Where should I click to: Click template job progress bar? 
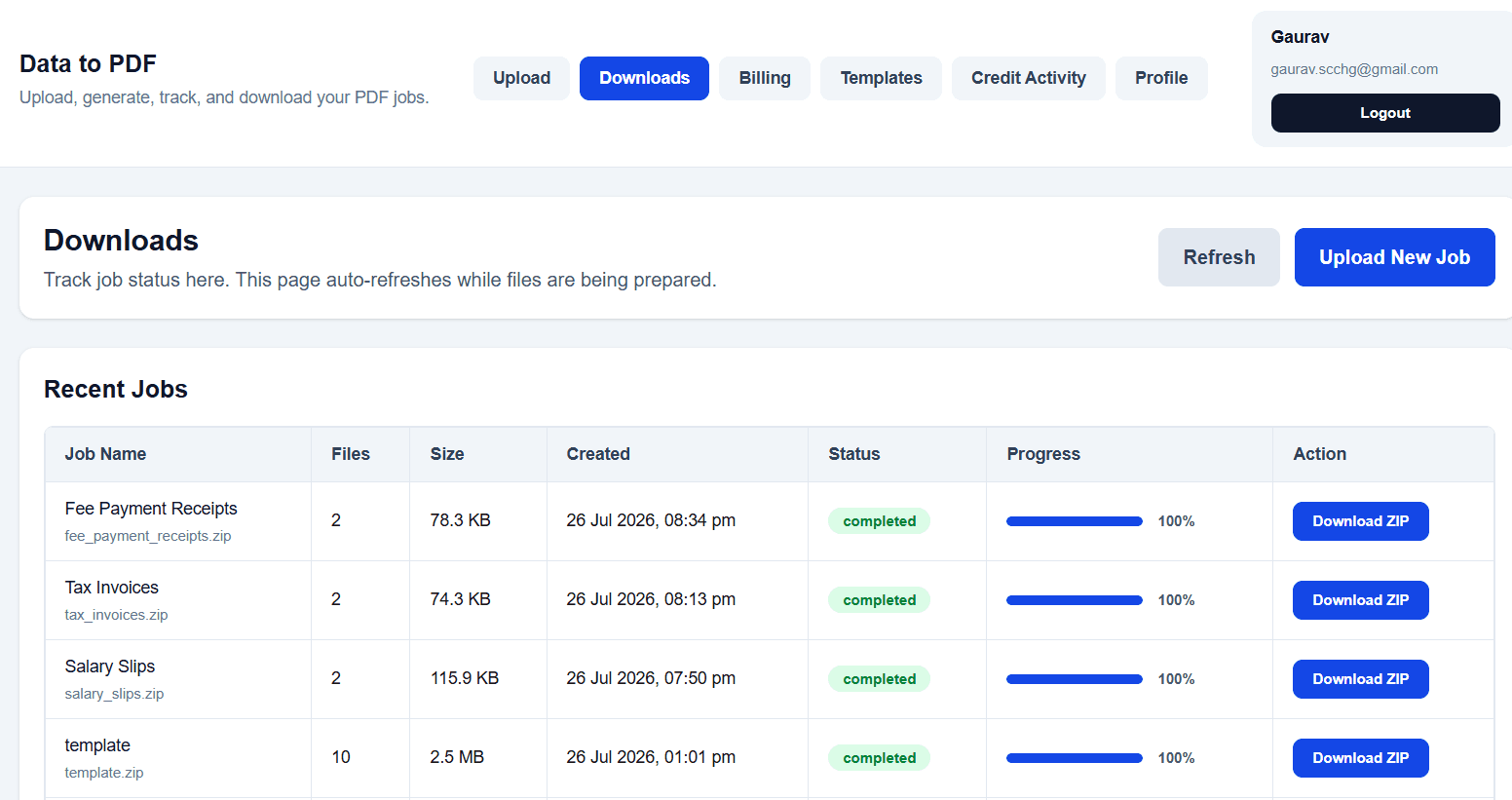tap(1075, 758)
